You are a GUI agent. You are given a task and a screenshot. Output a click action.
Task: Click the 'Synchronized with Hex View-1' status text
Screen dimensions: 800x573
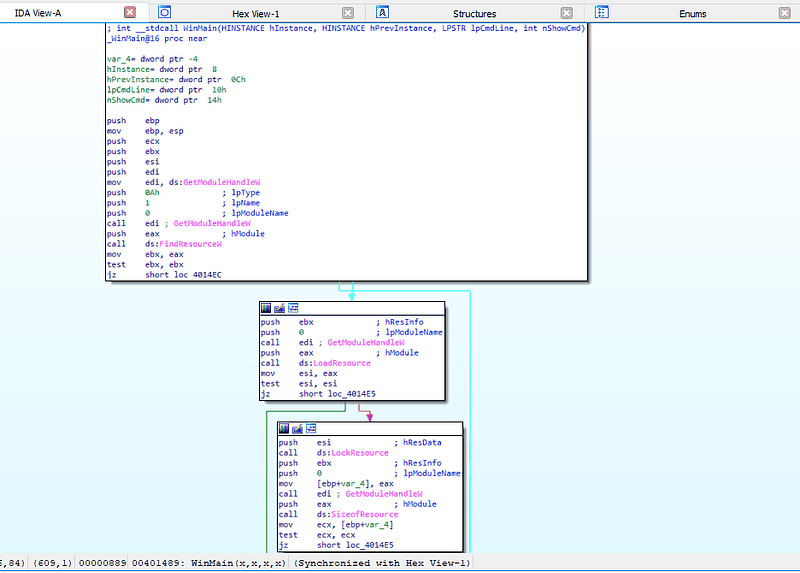(x=382, y=563)
